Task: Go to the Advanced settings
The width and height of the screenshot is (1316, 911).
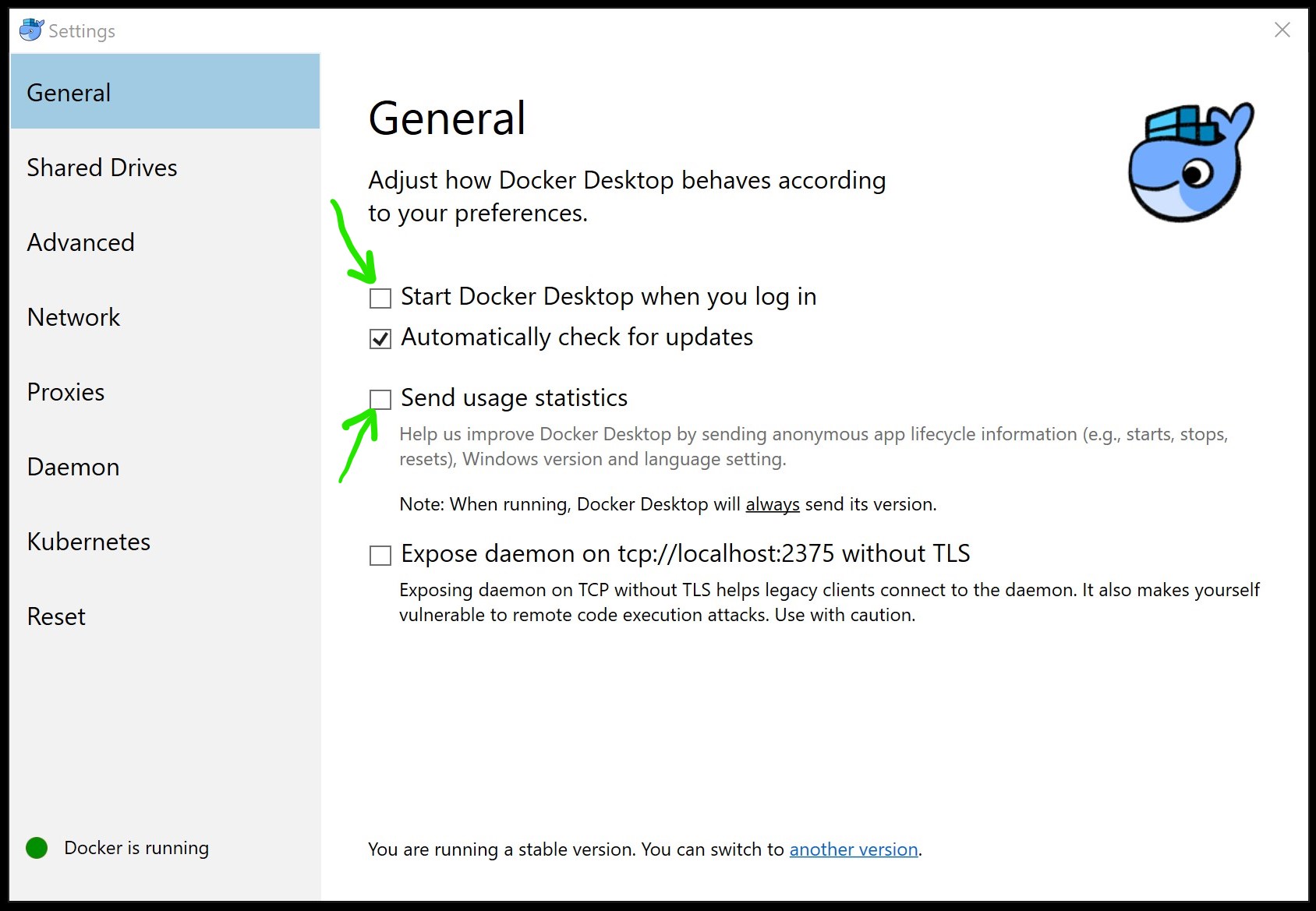Action: 165,242
